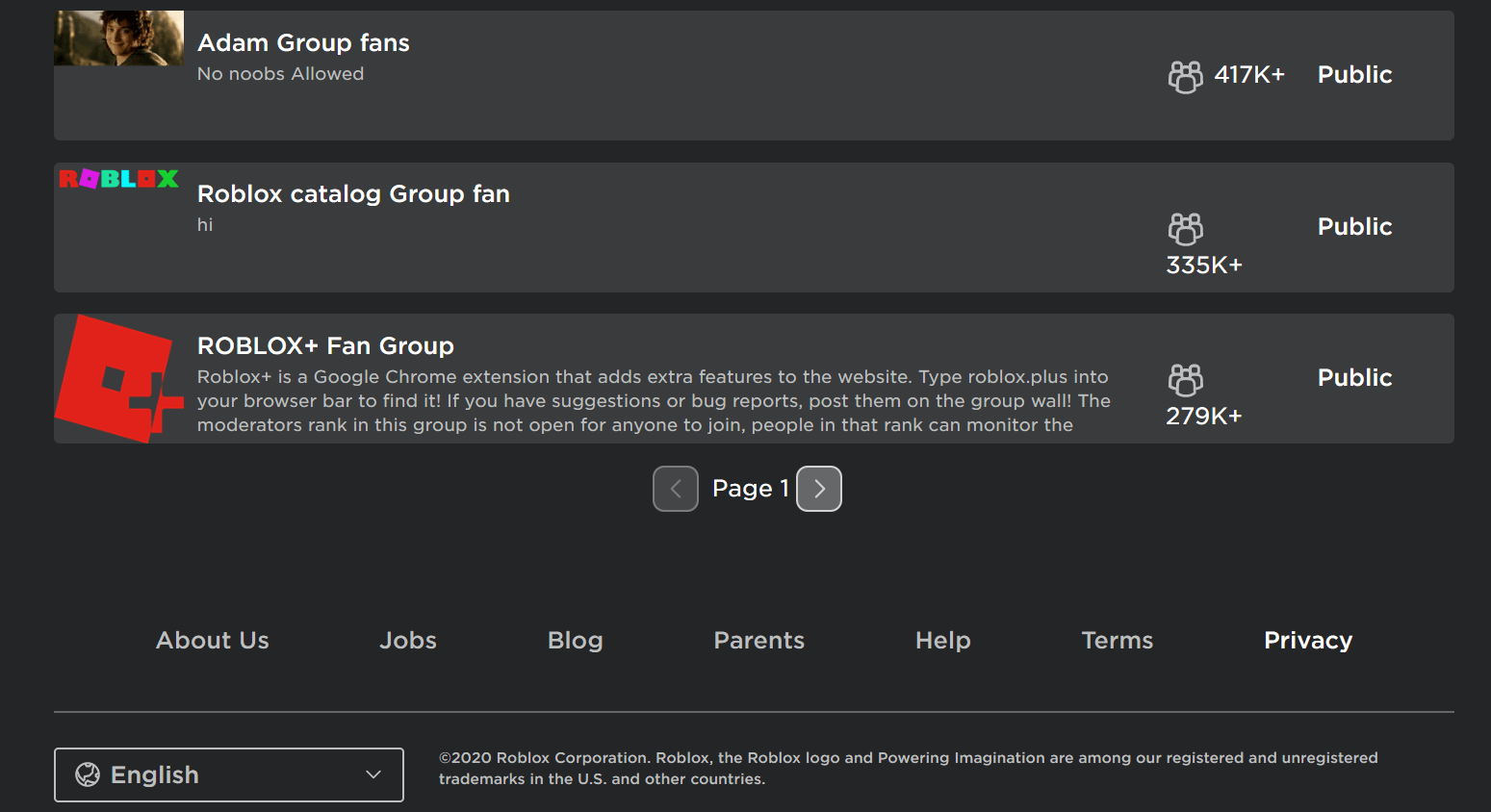Click the members icon beside 417K+

1185,76
